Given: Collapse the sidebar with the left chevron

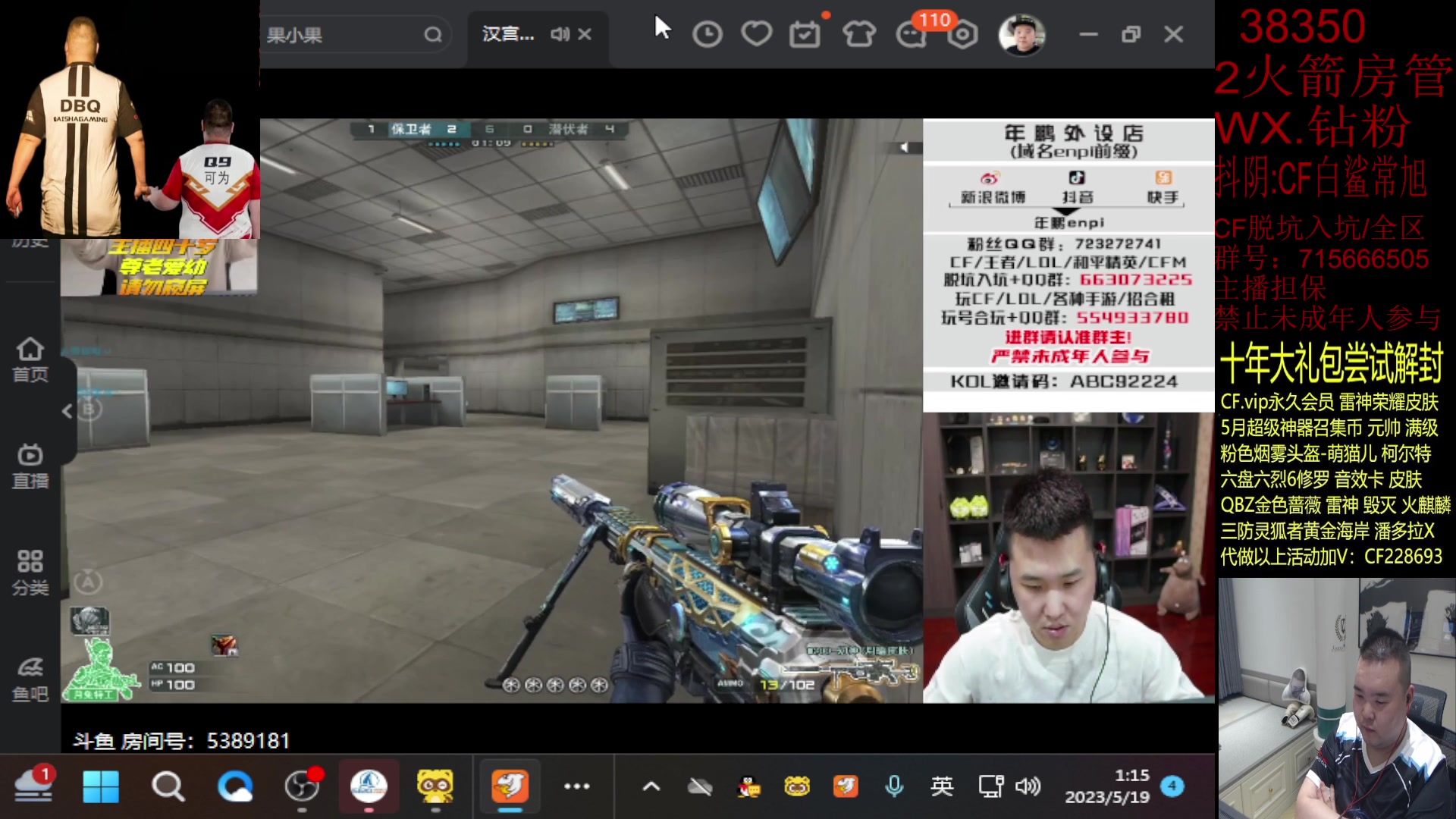Looking at the screenshot, I should tap(67, 411).
